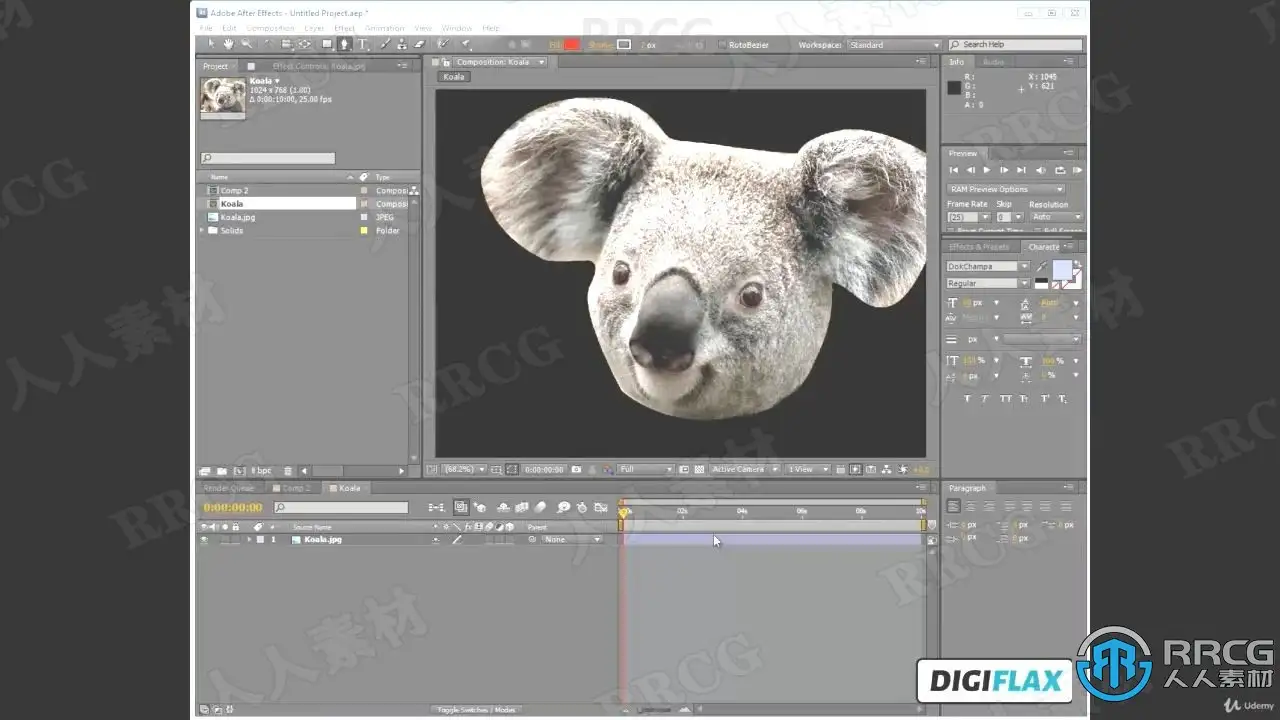Switch to the Render Queue tab
Screen dimensions: 1280x720
[x=229, y=488]
